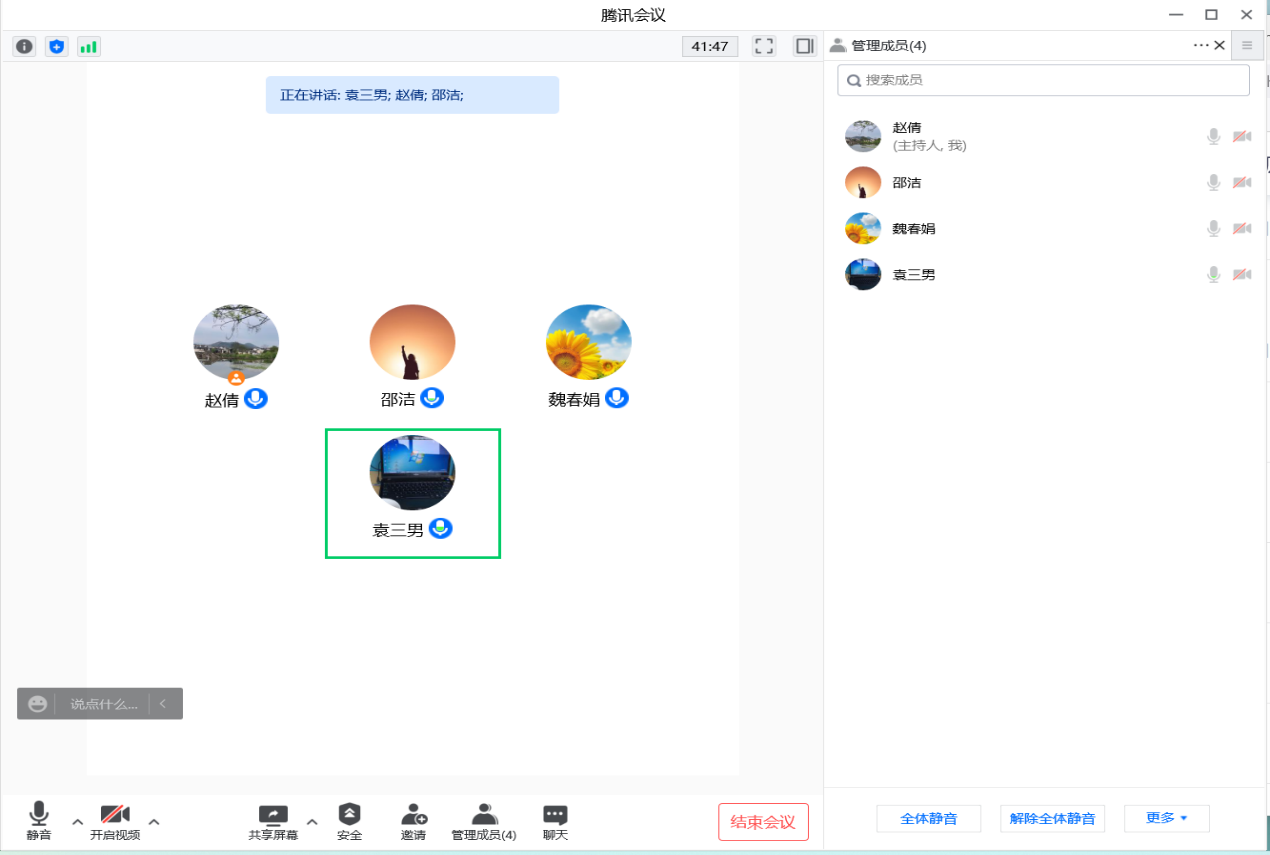Screen dimensions: 1270x855
Task: Open the meeting info icon
Action: tap(25, 46)
